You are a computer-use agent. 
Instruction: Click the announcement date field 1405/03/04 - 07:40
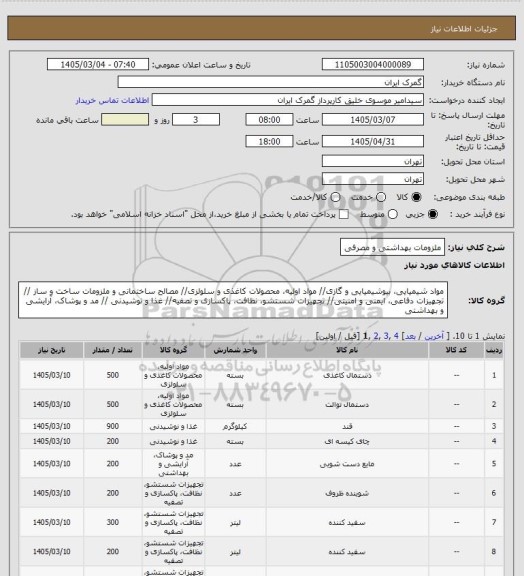[x=98, y=64]
